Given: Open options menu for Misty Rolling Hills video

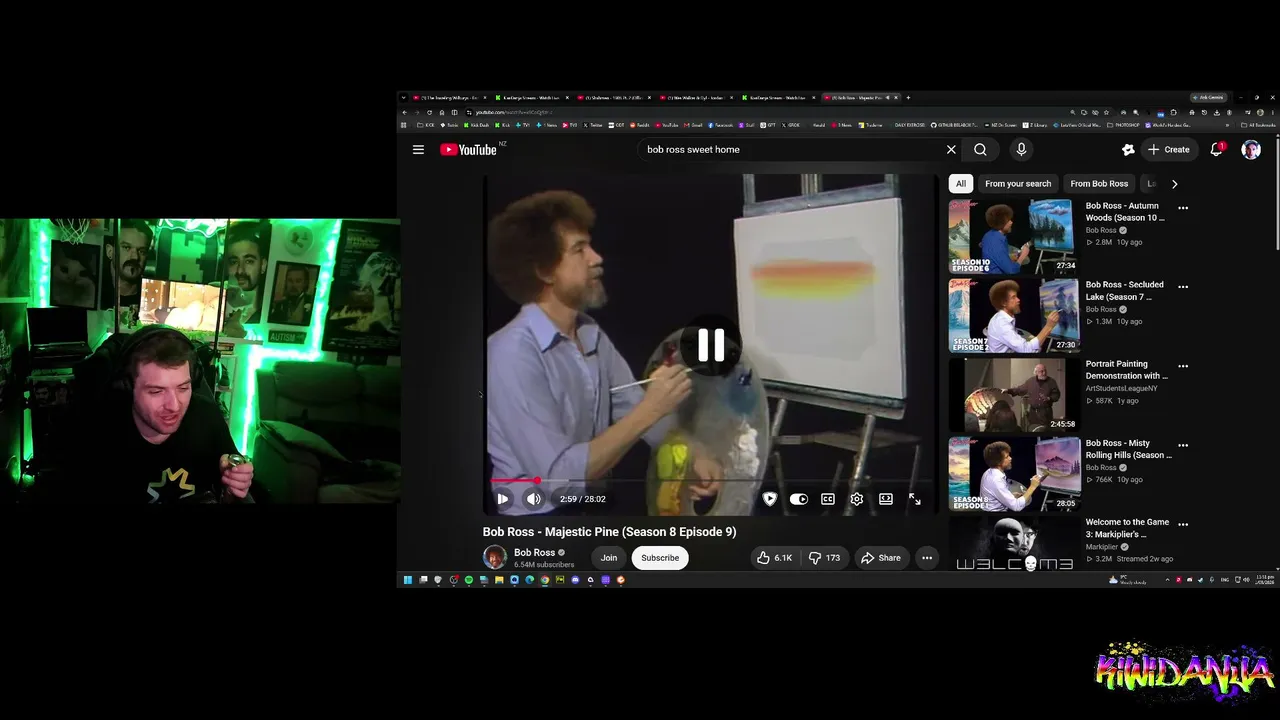Looking at the screenshot, I should [1183, 445].
